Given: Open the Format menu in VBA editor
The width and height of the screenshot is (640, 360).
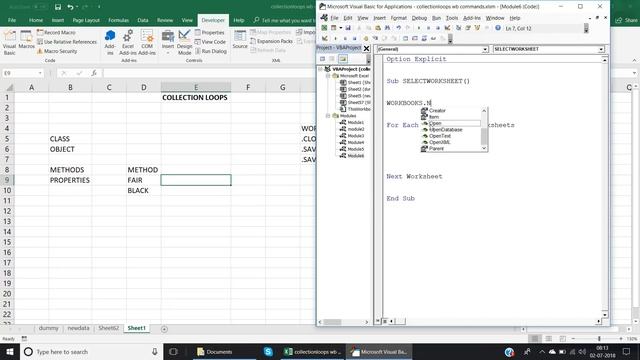Looking at the screenshot, I should (398, 18).
